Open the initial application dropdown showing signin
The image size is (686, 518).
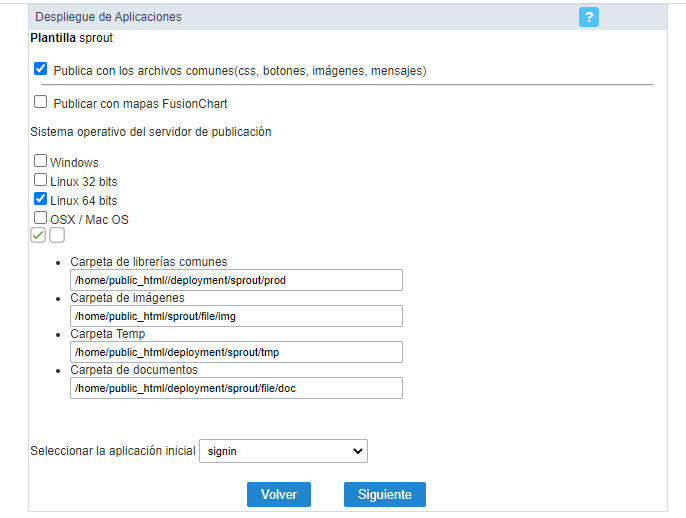coord(283,451)
